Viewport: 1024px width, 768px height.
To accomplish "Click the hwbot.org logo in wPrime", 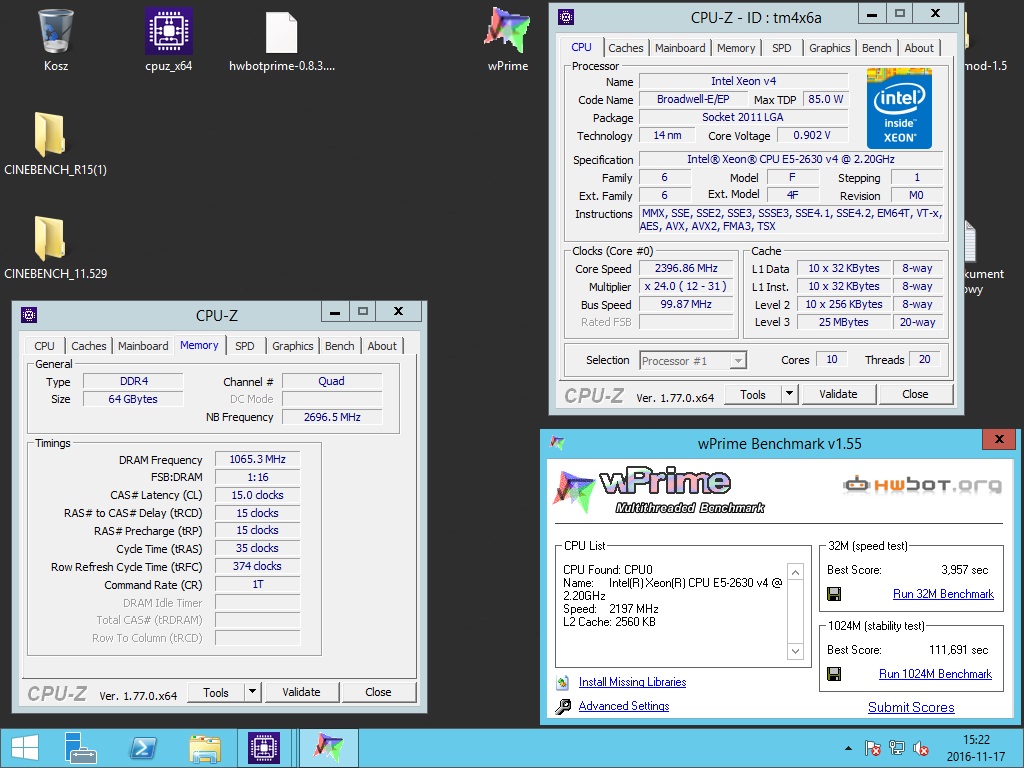I will coord(921,484).
